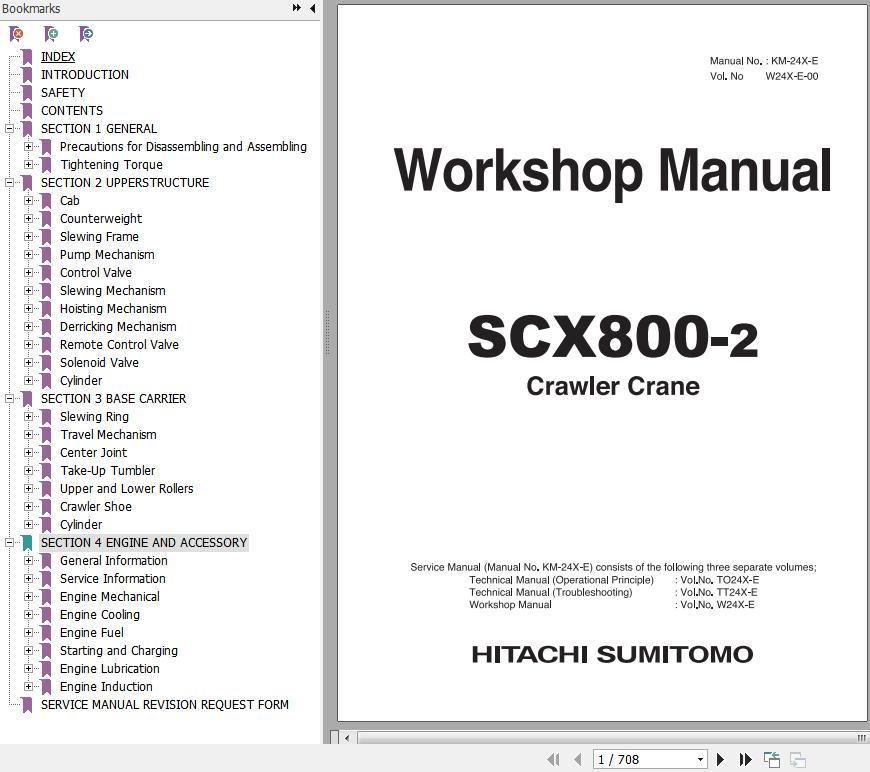Image resolution: width=870 pixels, height=772 pixels.
Task: Click the left arrow of the horizontal scrollbar
Action: 347,738
